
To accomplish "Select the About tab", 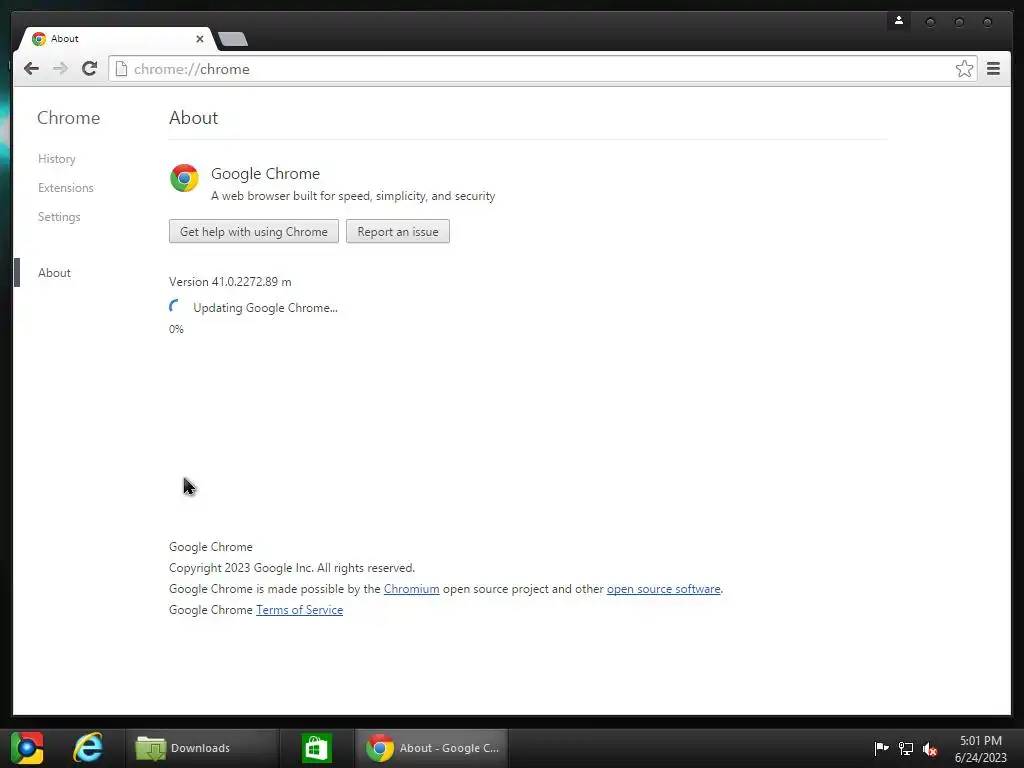I will (x=114, y=39).
